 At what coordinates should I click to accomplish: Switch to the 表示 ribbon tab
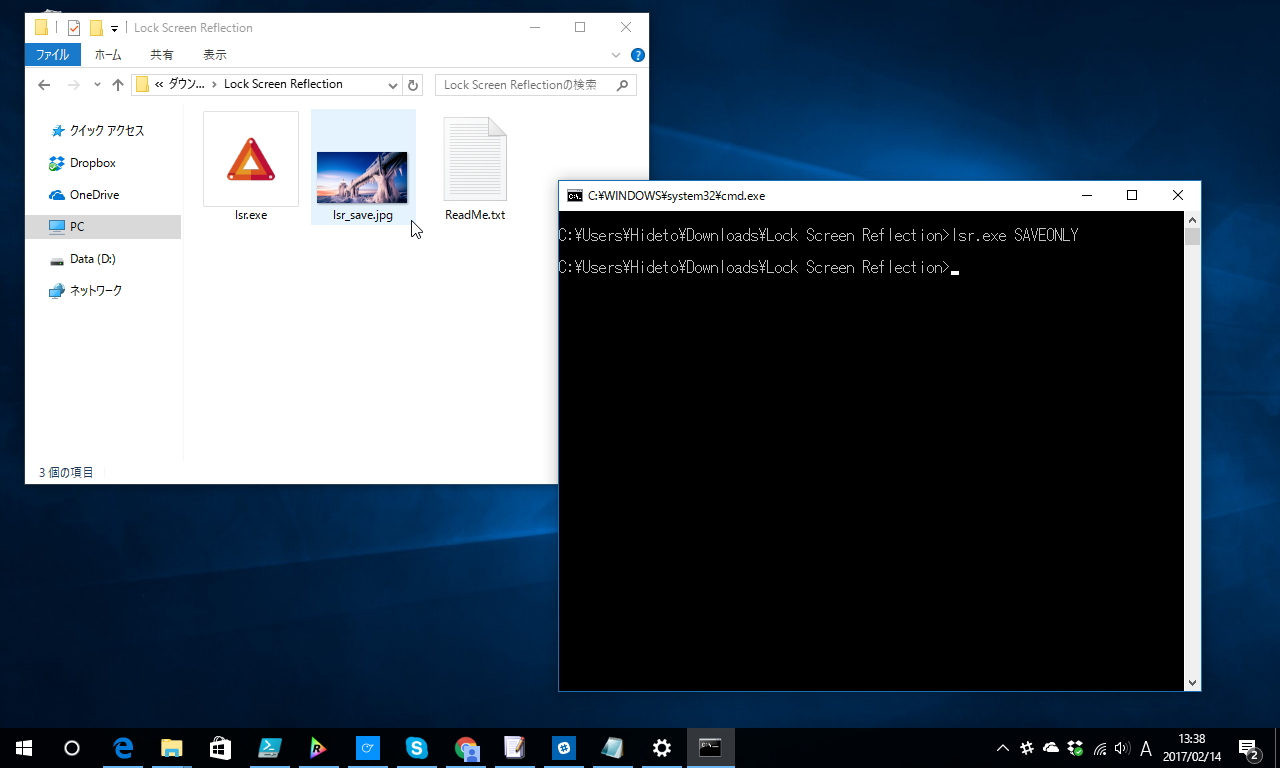[214, 55]
